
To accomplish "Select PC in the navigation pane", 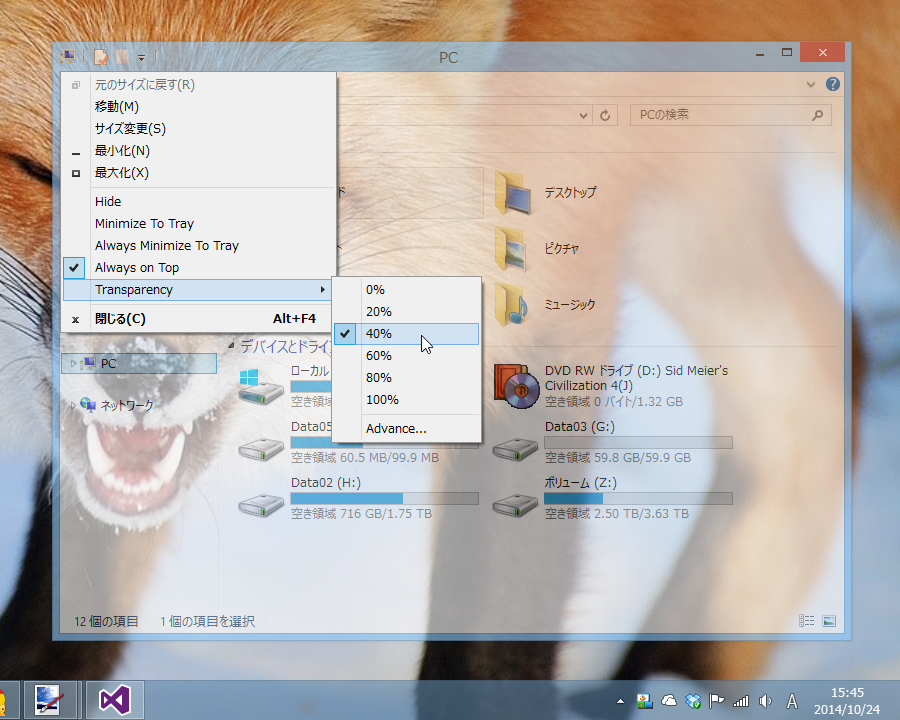I will pos(139,363).
